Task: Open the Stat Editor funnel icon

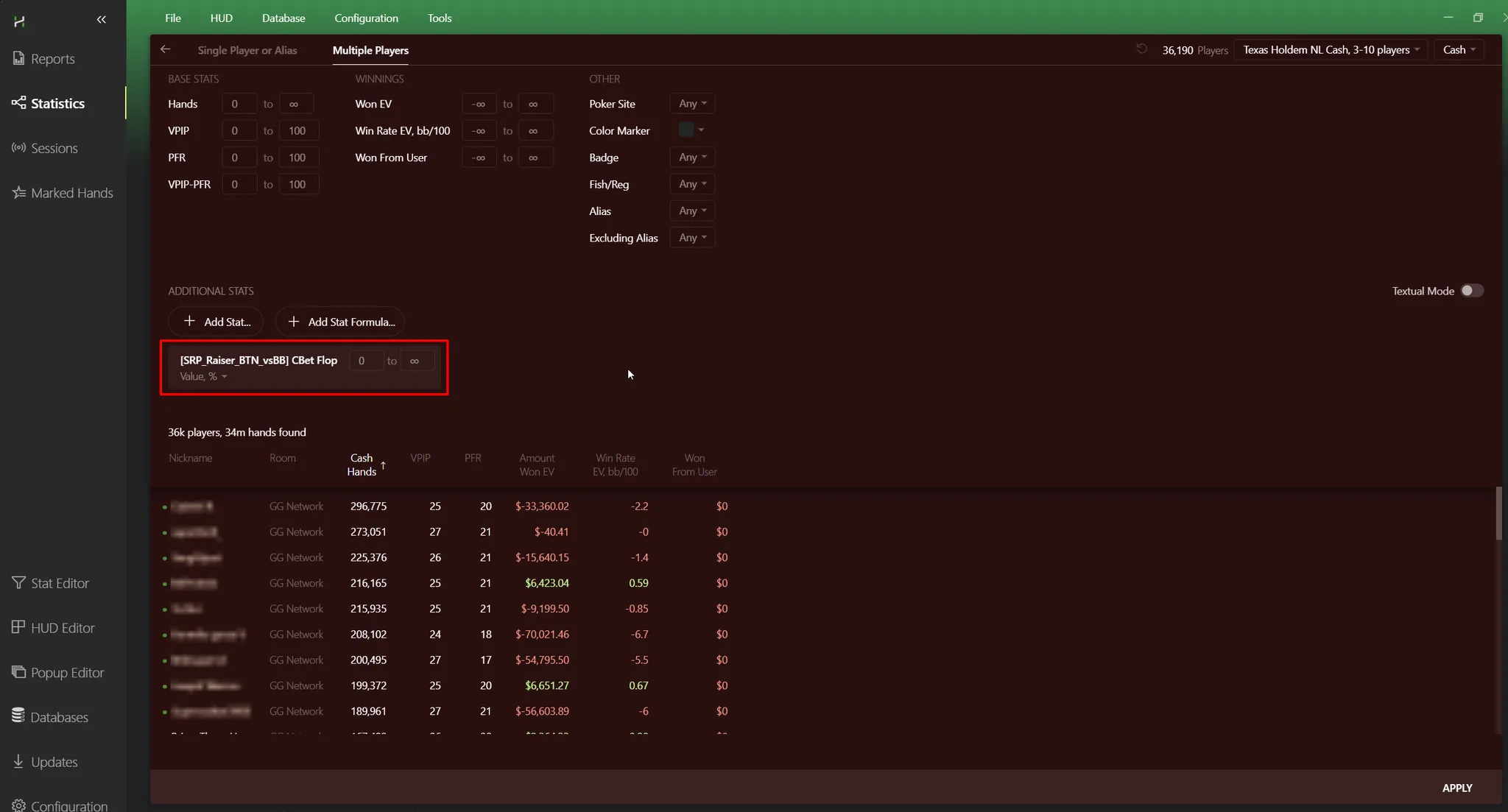Action: [x=18, y=583]
